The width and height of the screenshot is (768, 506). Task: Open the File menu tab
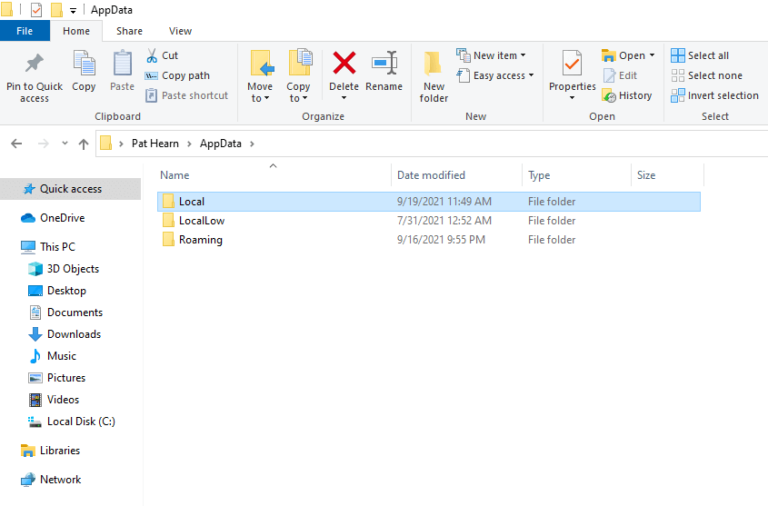tap(25, 31)
